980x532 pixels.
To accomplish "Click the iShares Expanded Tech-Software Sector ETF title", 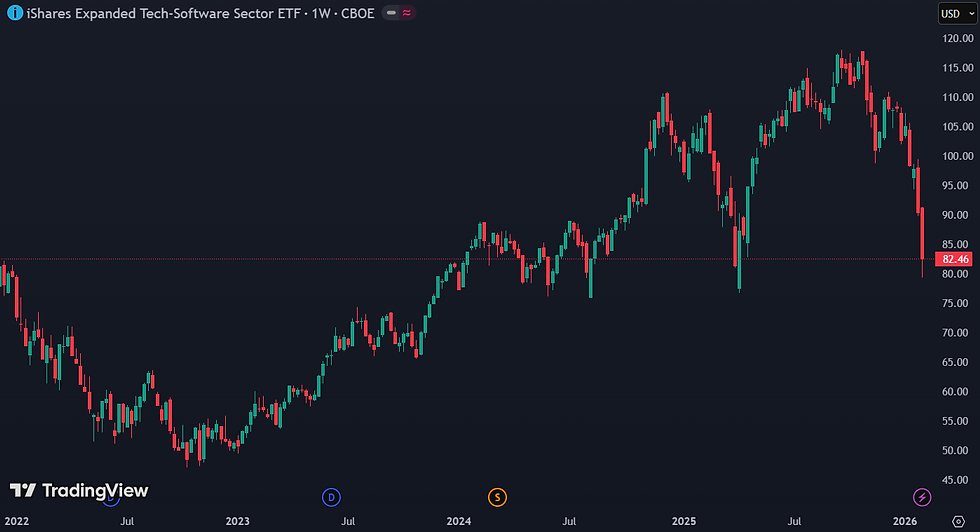I will click(x=164, y=13).
